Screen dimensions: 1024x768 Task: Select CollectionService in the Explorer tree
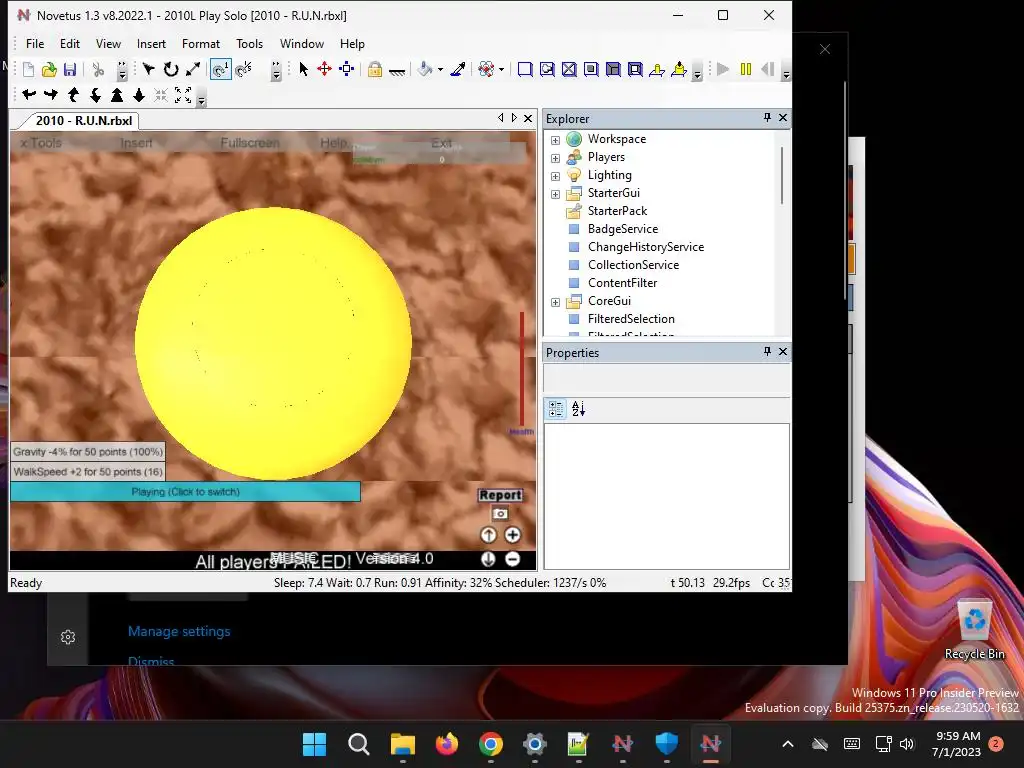pos(633,264)
